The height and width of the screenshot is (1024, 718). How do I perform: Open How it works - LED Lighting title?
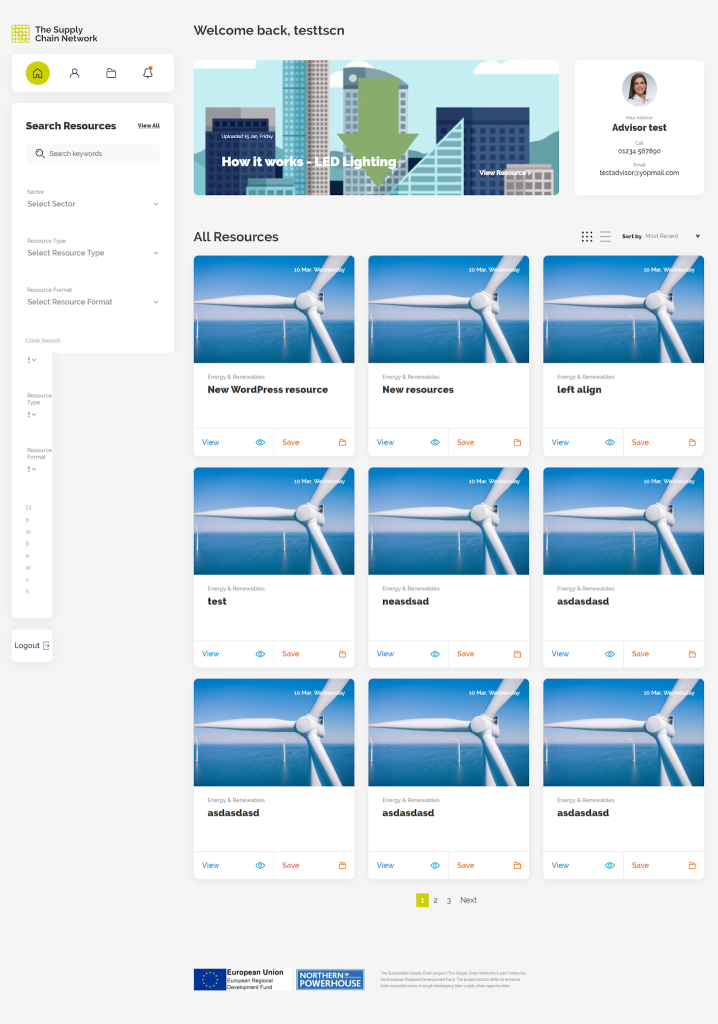coord(308,161)
